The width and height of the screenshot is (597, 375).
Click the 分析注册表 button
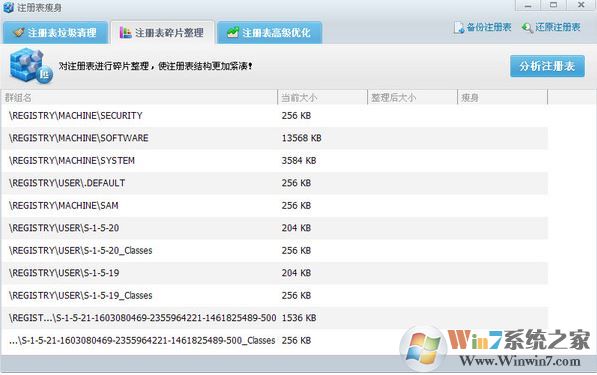[547, 66]
